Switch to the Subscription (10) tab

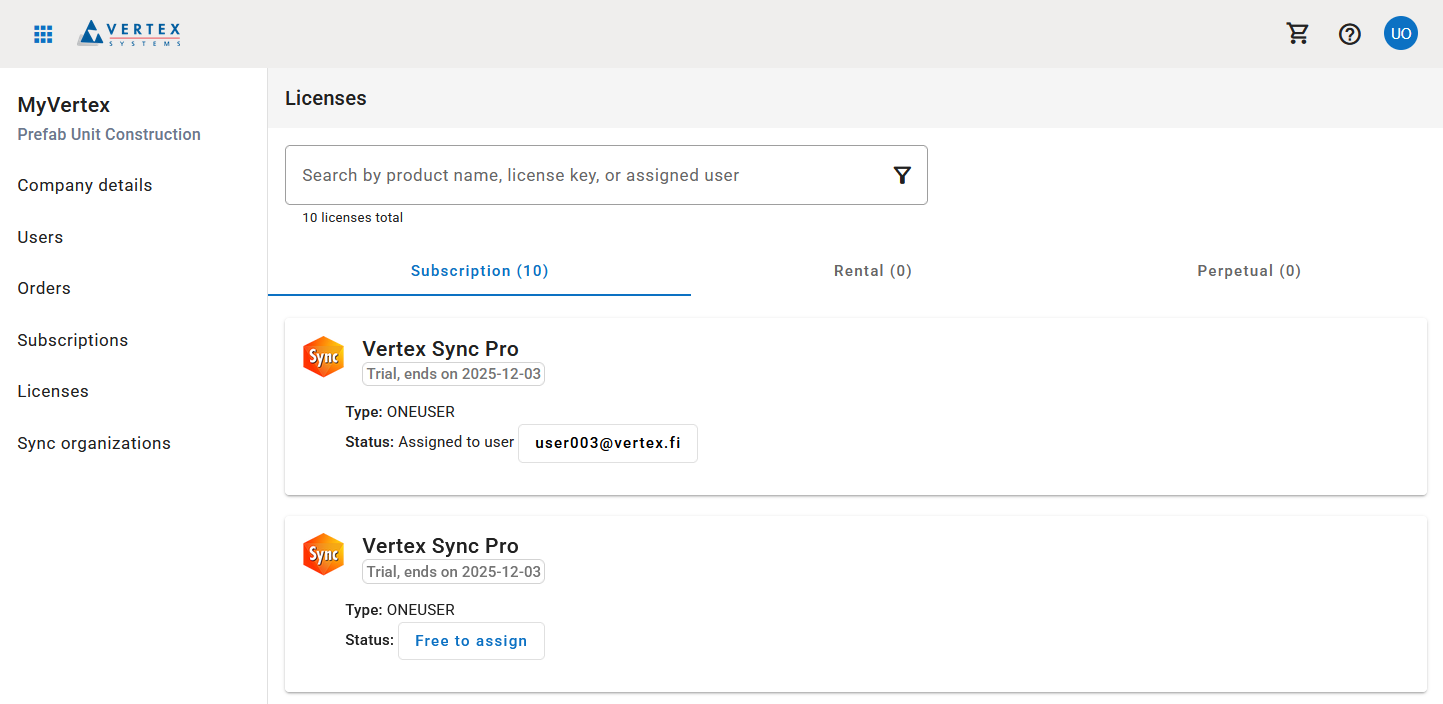point(479,271)
